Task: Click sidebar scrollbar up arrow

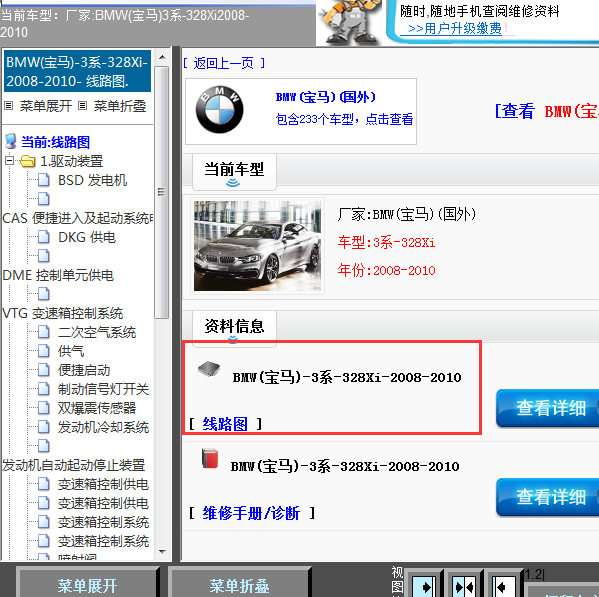Action: (162, 57)
